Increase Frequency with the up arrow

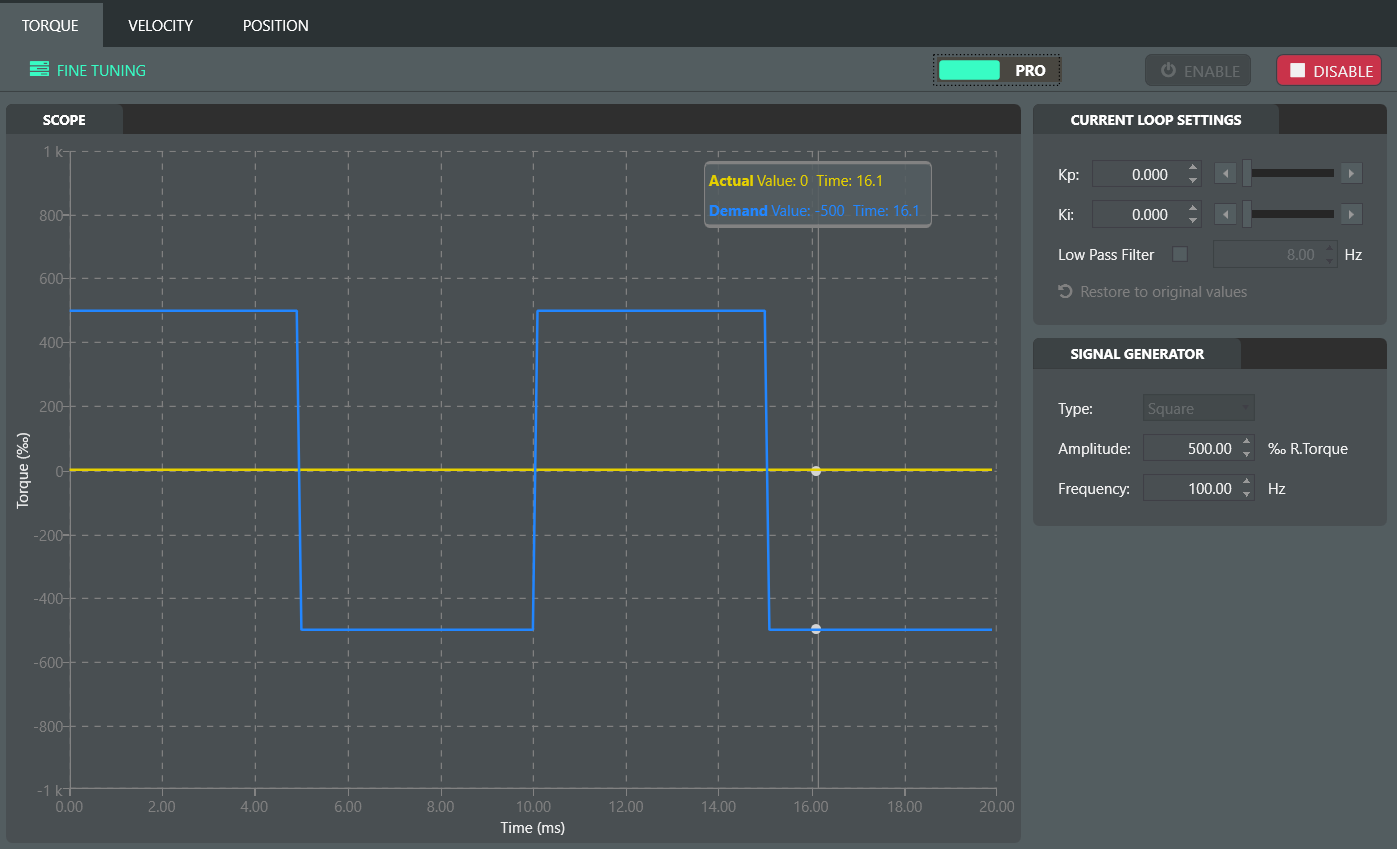click(1246, 482)
